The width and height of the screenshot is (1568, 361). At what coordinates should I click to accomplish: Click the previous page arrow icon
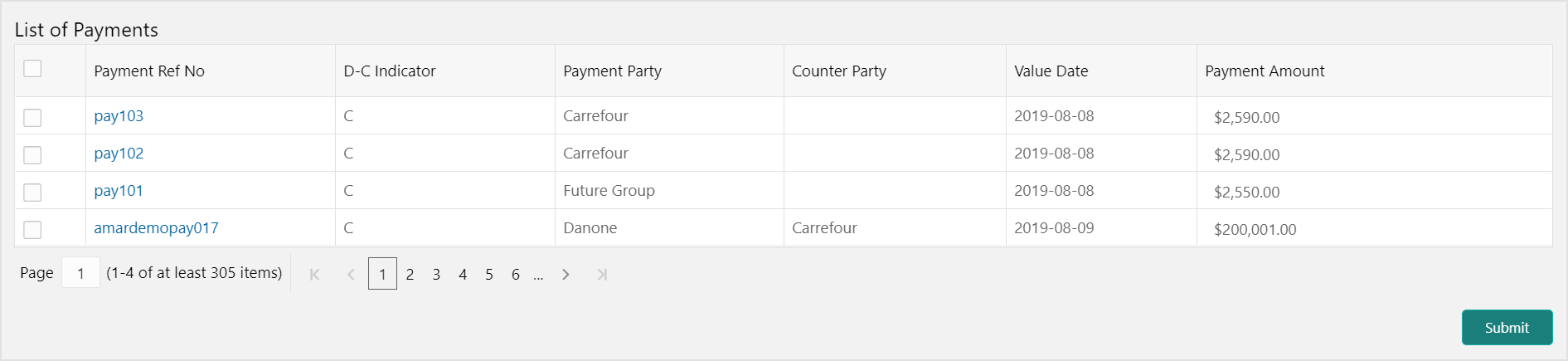351,275
